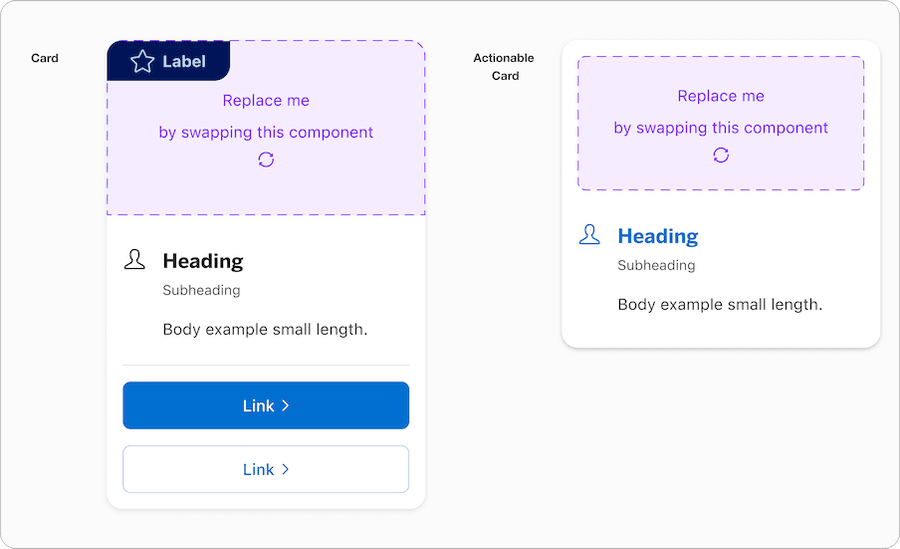
Task: Select the 'Card' component label
Action: [45, 58]
